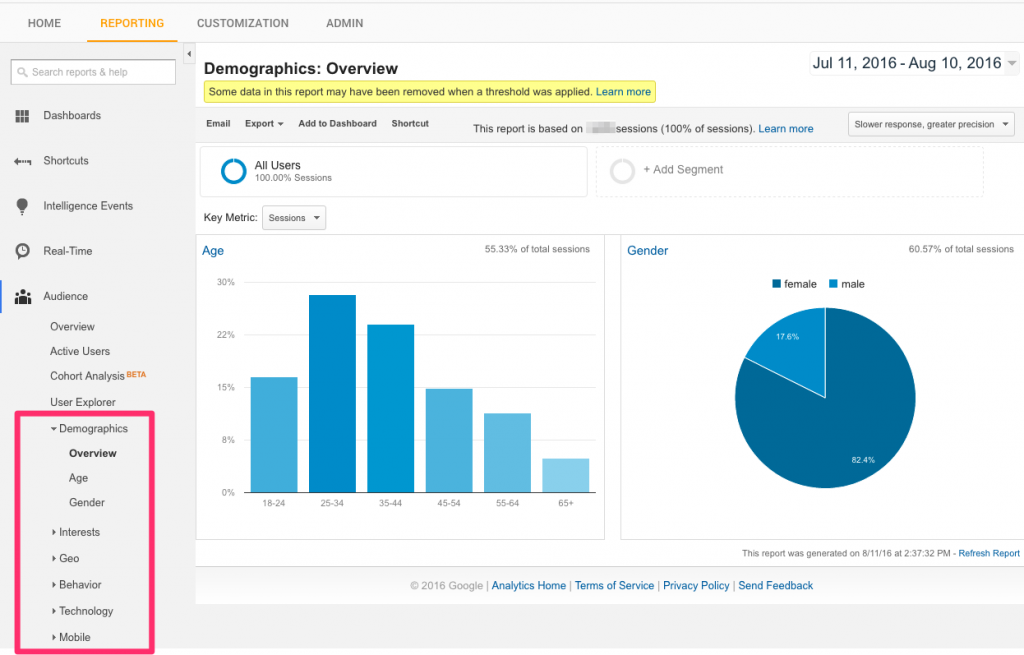Open the Dashboards grid icon
Viewport: 1024px width, 655px height.
click(x=22, y=116)
